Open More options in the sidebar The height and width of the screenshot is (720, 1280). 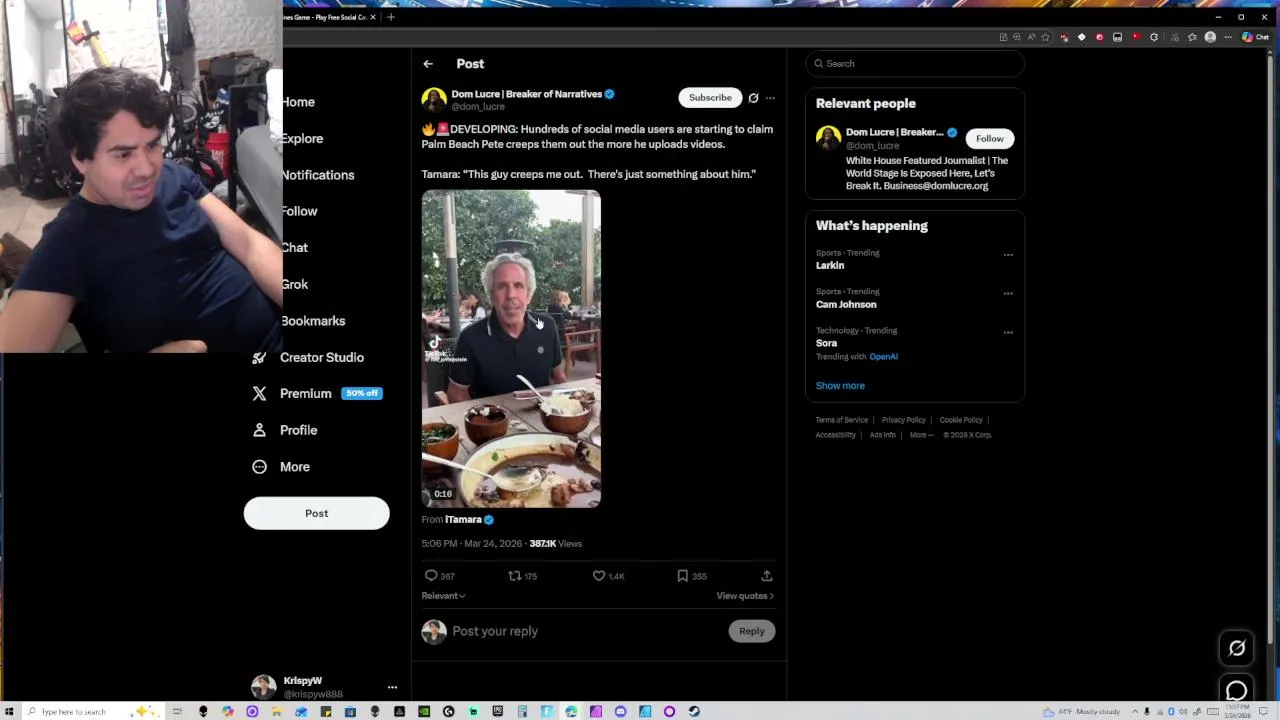click(x=281, y=467)
